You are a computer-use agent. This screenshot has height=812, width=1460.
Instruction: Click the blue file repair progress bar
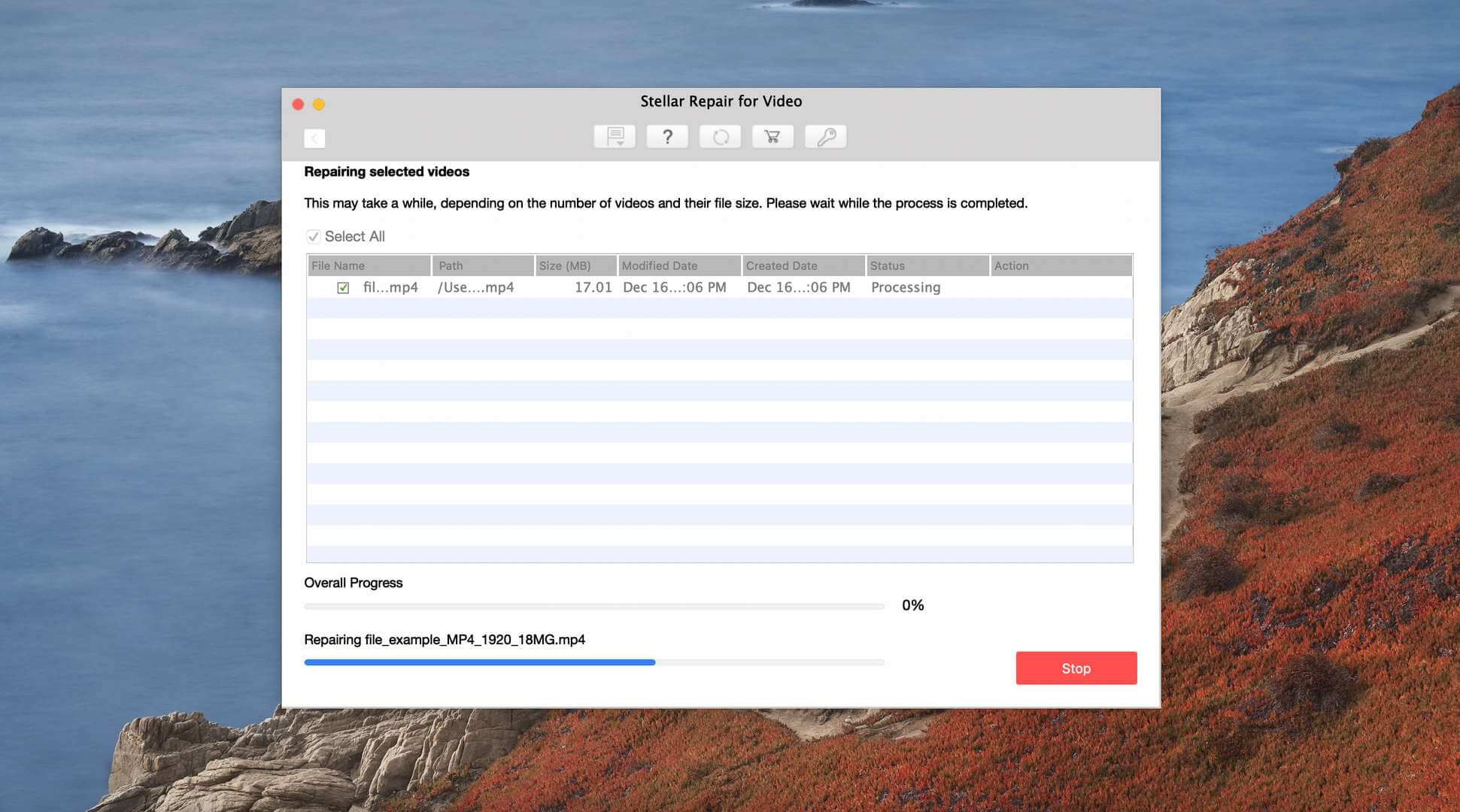(594, 662)
